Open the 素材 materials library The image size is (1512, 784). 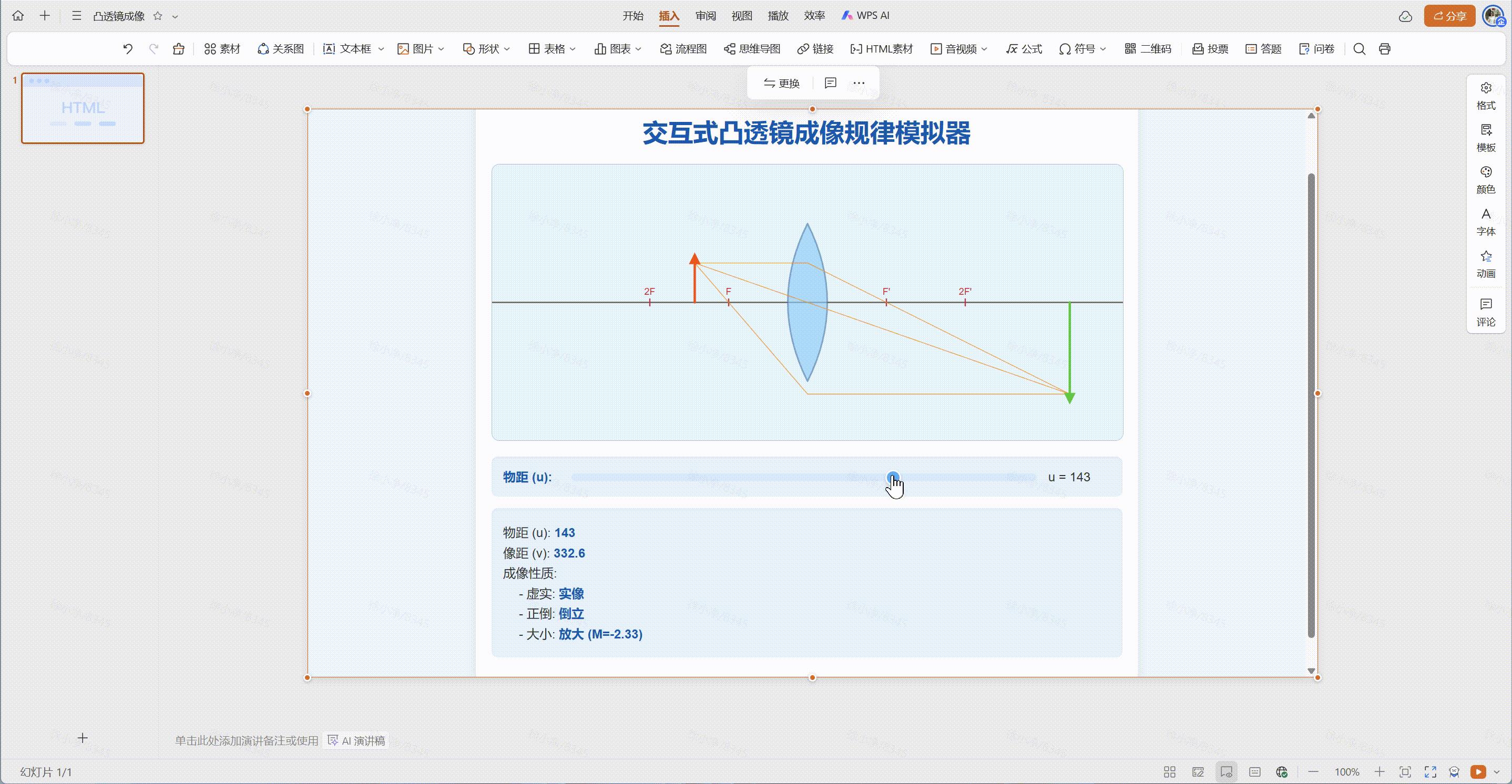(222, 49)
